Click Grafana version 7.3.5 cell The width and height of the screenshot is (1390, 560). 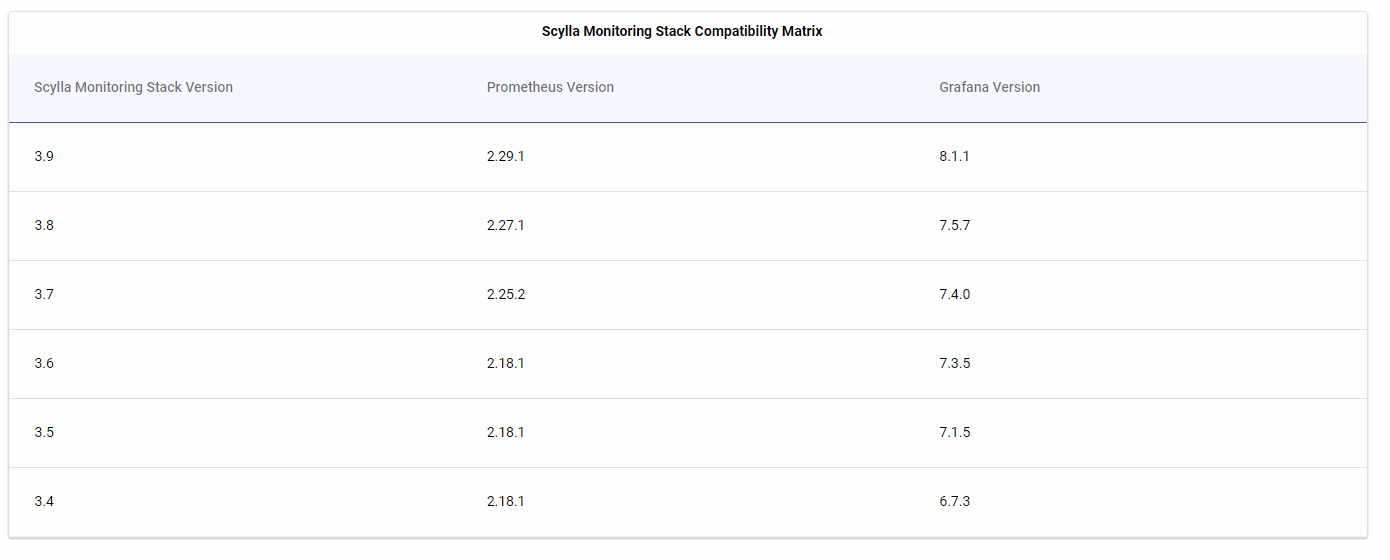point(954,363)
